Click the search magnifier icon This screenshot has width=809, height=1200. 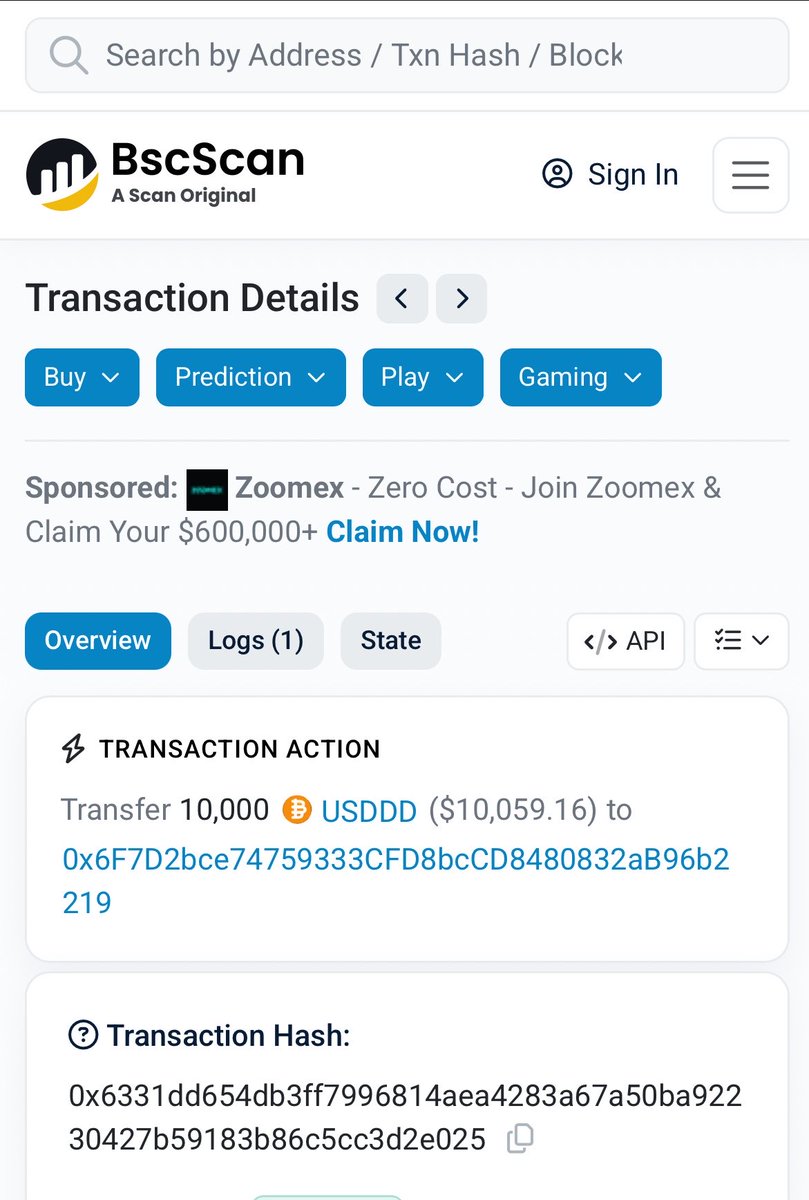pyautogui.click(x=69, y=55)
